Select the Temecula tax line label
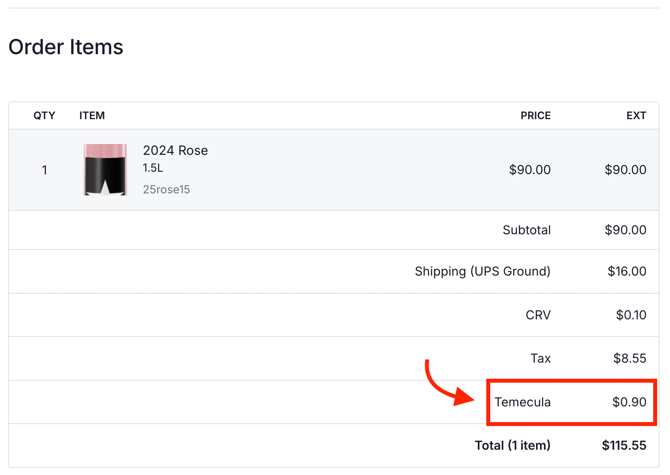This screenshot has width=670, height=475. (x=522, y=402)
